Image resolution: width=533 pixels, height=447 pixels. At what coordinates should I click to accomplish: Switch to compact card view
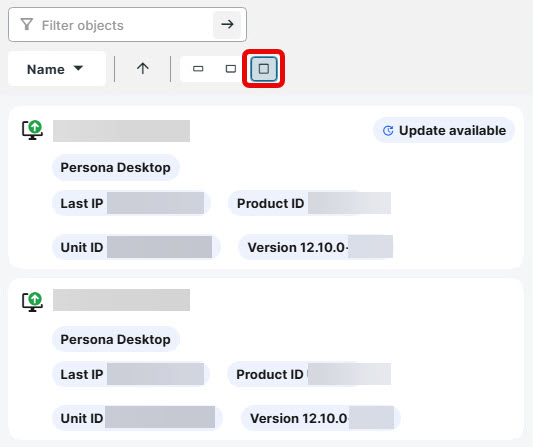pos(198,69)
